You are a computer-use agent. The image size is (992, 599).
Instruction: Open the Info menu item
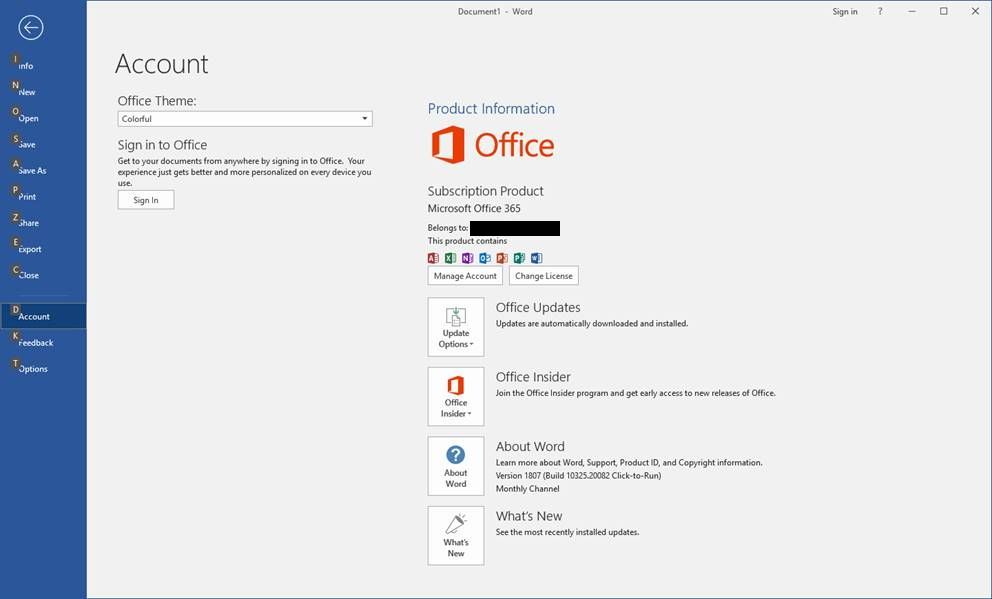tap(43, 65)
